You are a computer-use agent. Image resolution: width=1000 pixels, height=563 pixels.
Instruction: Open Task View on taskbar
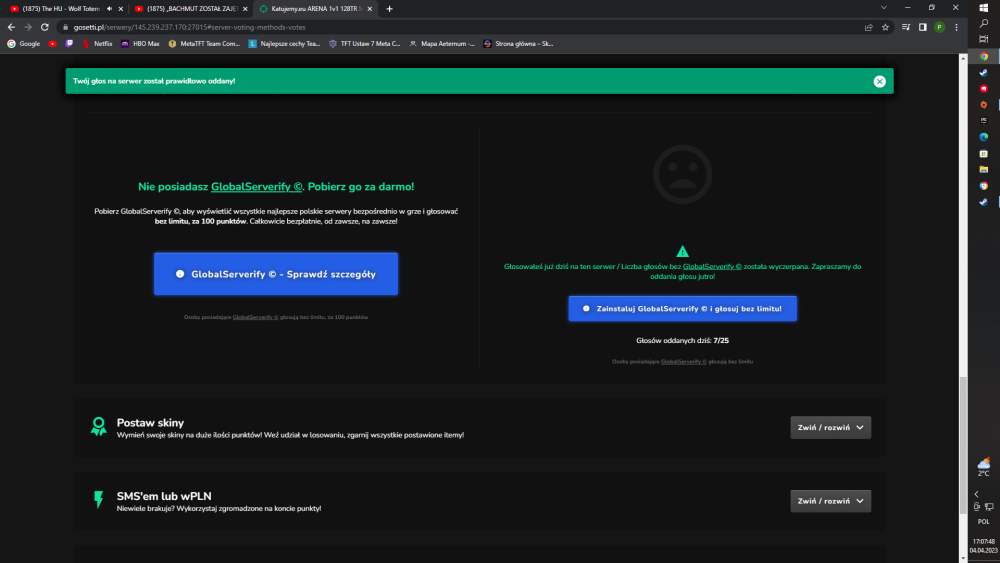pyautogui.click(x=984, y=39)
